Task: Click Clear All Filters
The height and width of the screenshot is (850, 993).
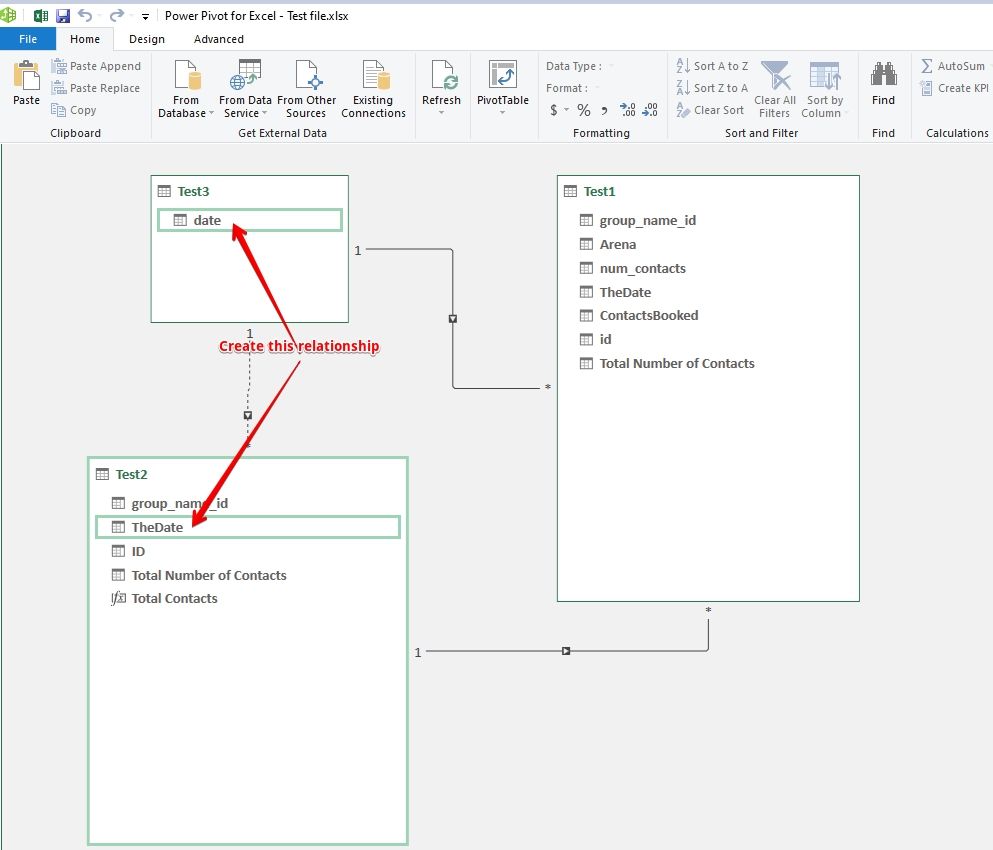Action: click(x=775, y=89)
